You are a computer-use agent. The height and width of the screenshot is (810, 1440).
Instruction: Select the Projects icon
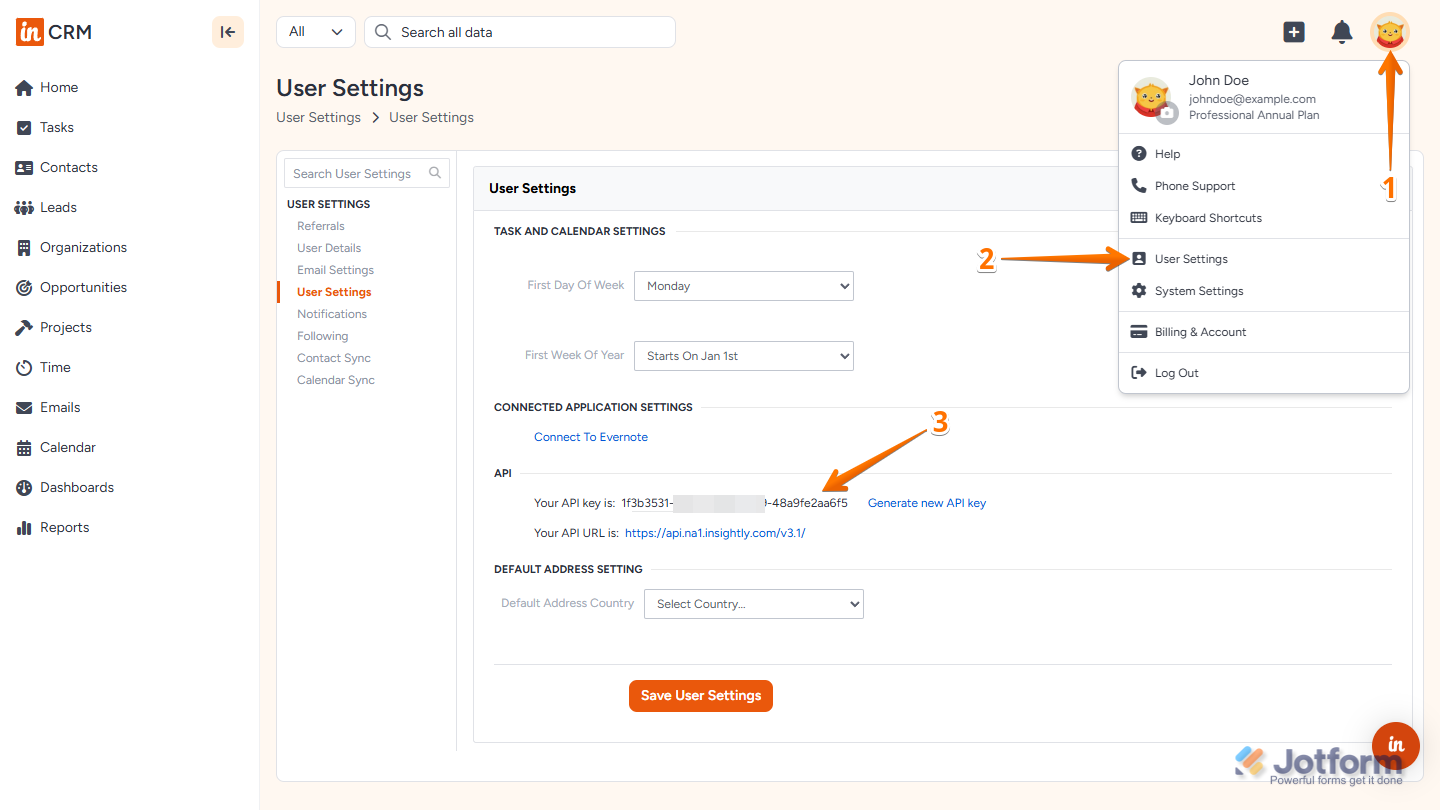(x=62, y=327)
